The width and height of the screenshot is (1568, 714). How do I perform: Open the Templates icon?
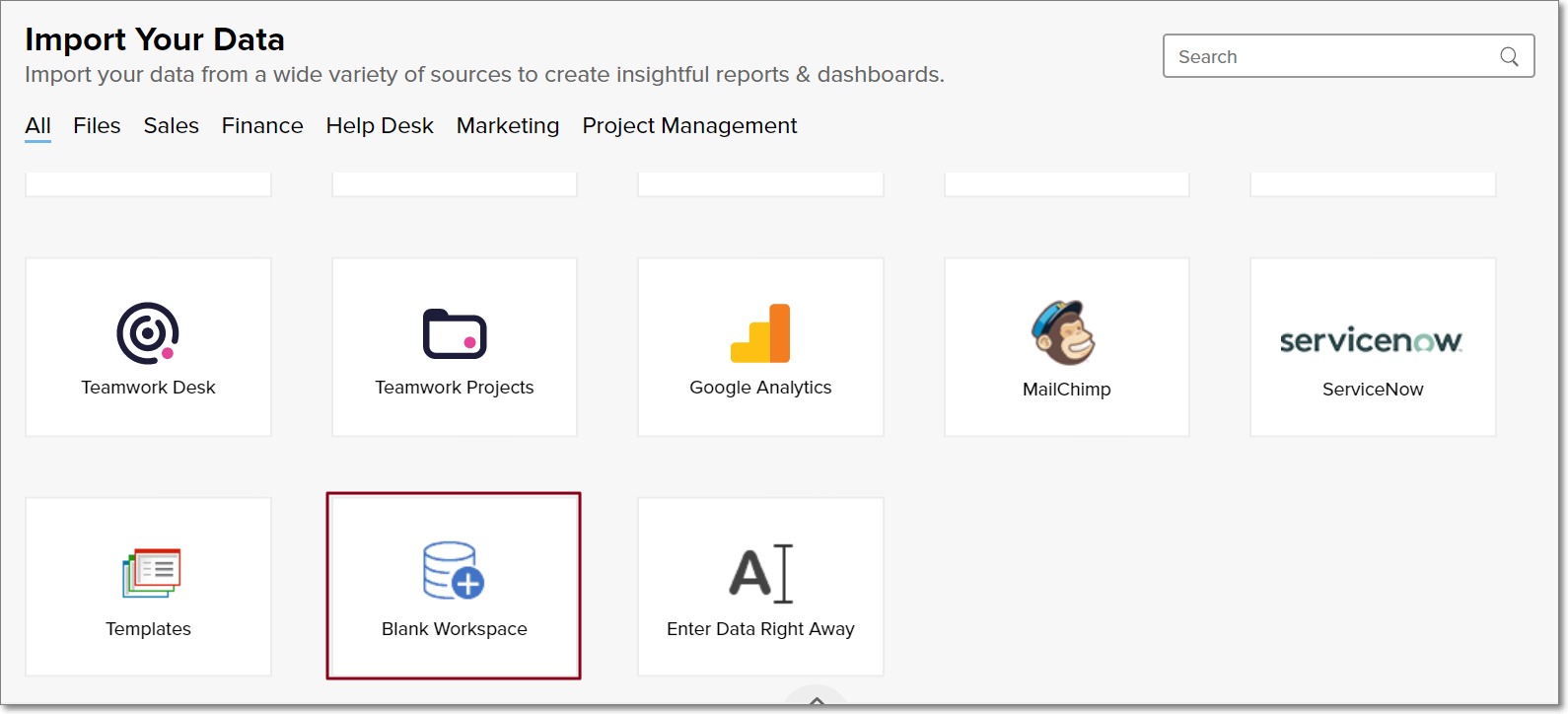152,573
